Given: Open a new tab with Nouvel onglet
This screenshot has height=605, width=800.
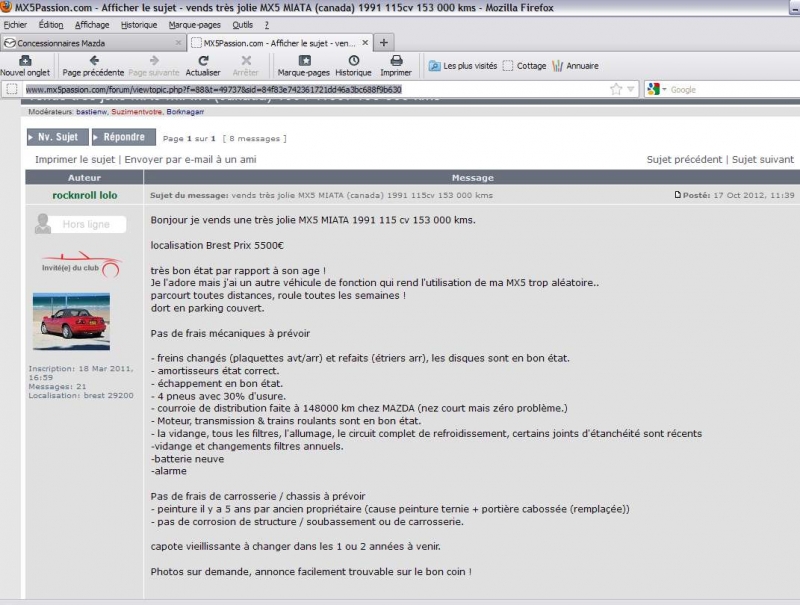Looking at the screenshot, I should tap(24, 66).
